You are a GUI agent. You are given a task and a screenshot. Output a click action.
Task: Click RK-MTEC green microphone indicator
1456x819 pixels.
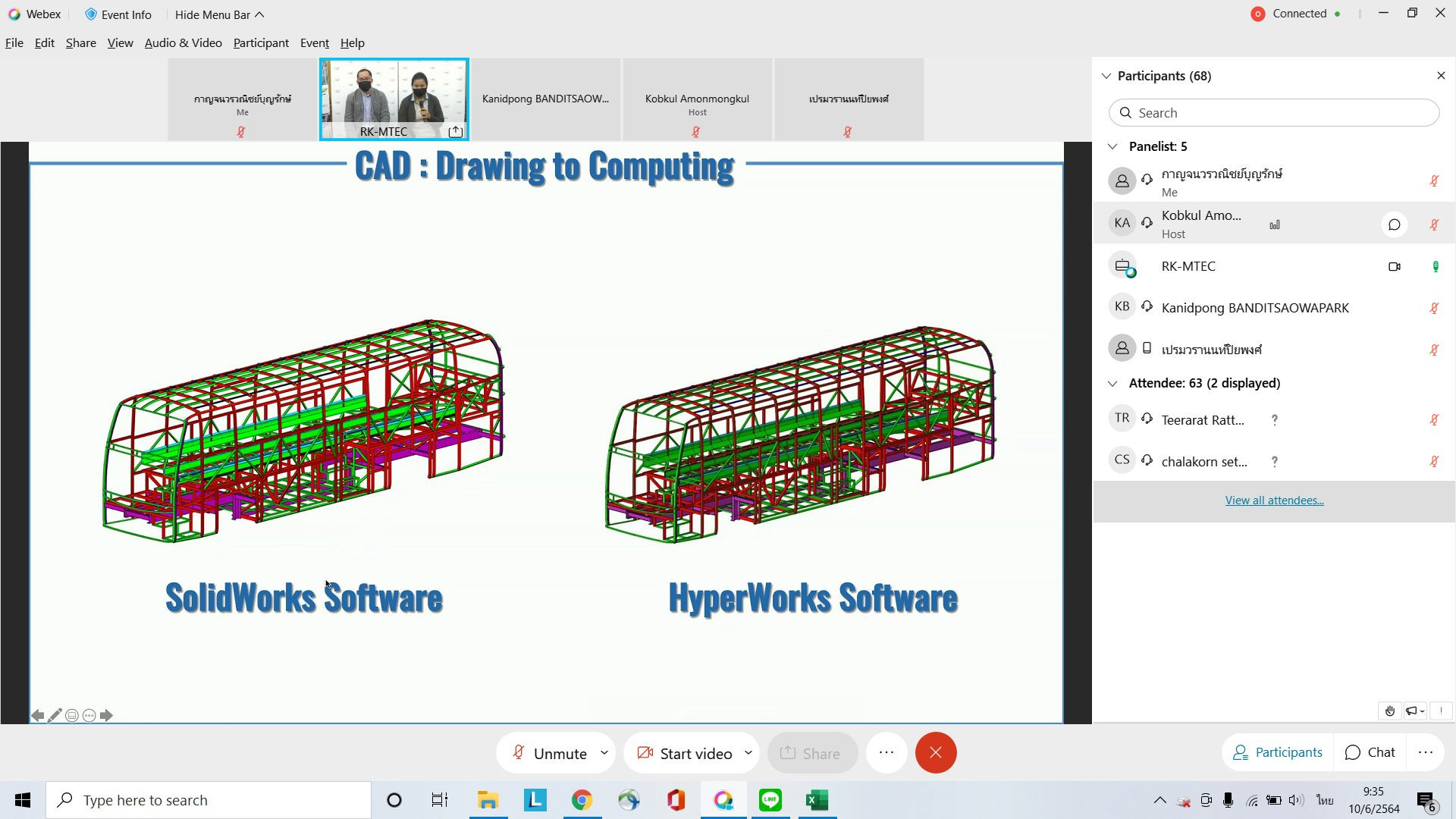[x=1435, y=267]
